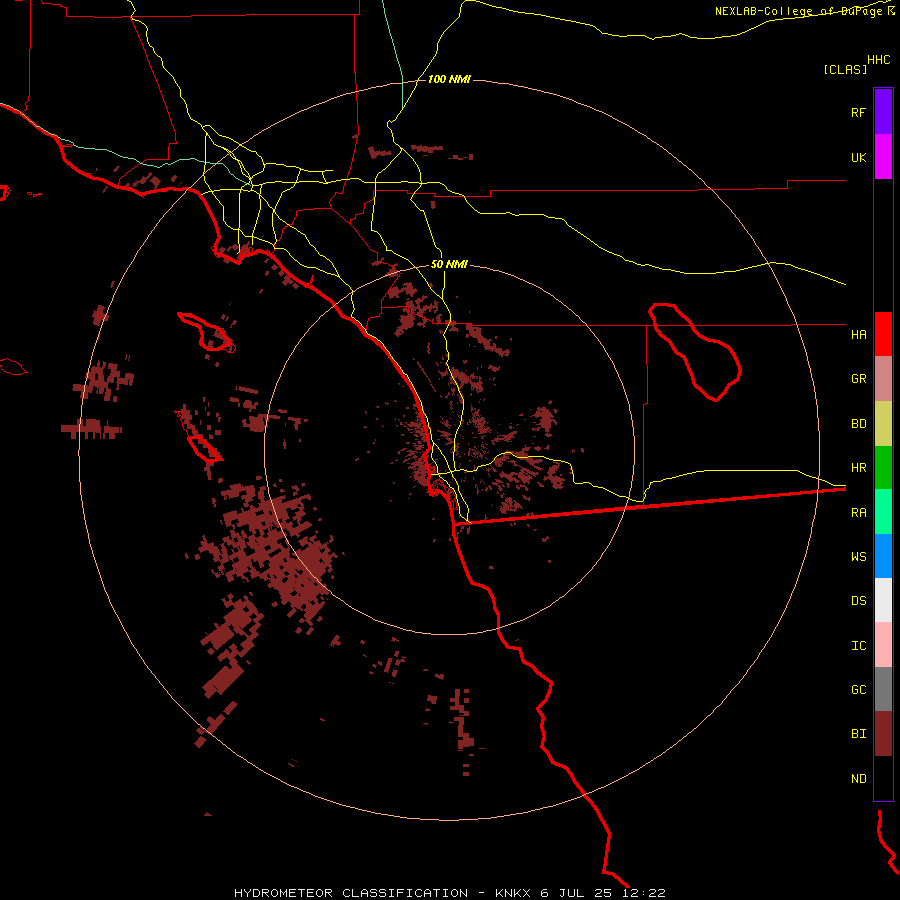This screenshot has width=900, height=900.
Task: Click the 100 NMI range ring label
Action: [x=449, y=79]
